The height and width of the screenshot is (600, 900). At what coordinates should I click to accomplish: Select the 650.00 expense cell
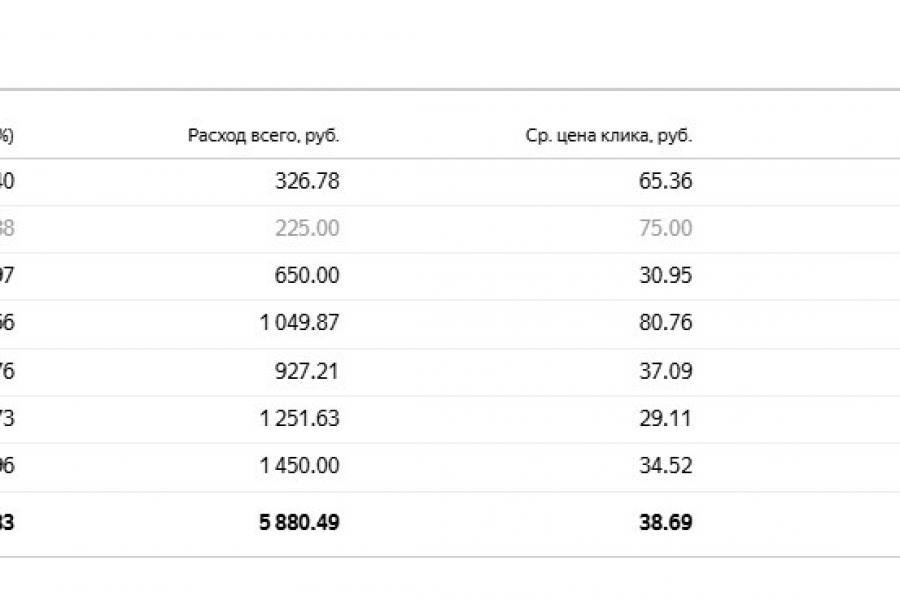307,275
